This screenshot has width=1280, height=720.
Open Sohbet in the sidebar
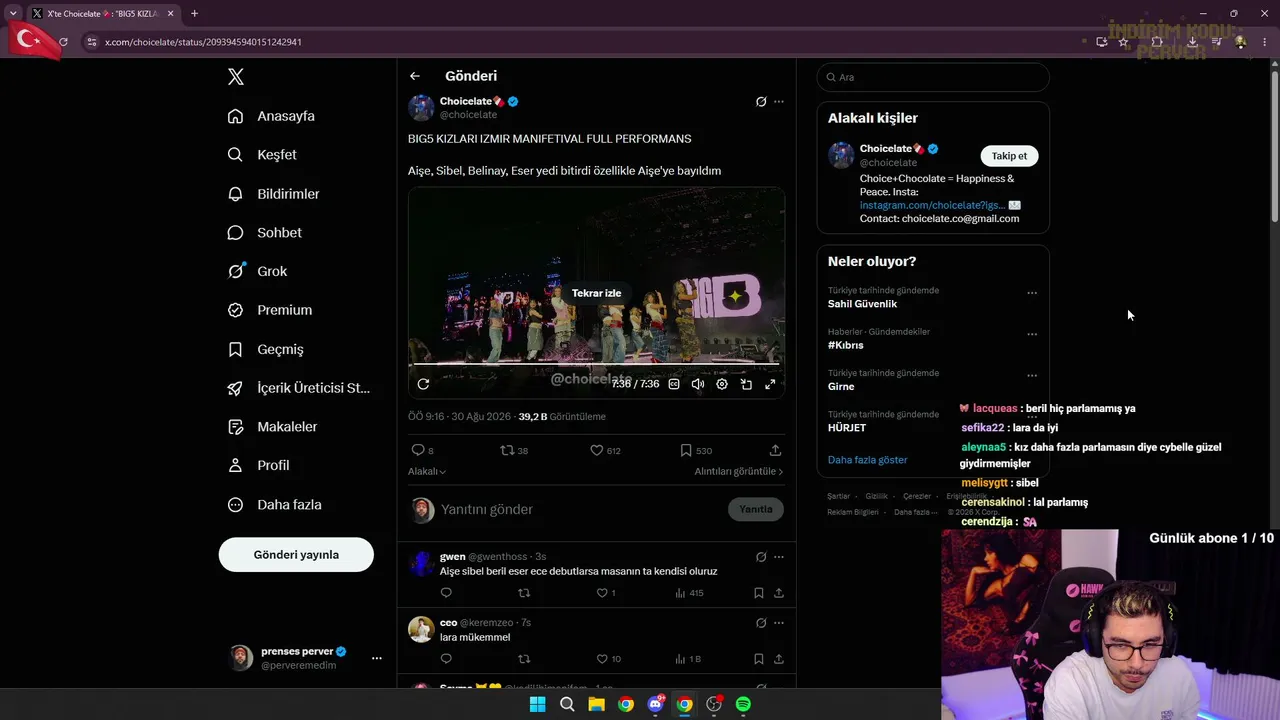tap(264, 233)
